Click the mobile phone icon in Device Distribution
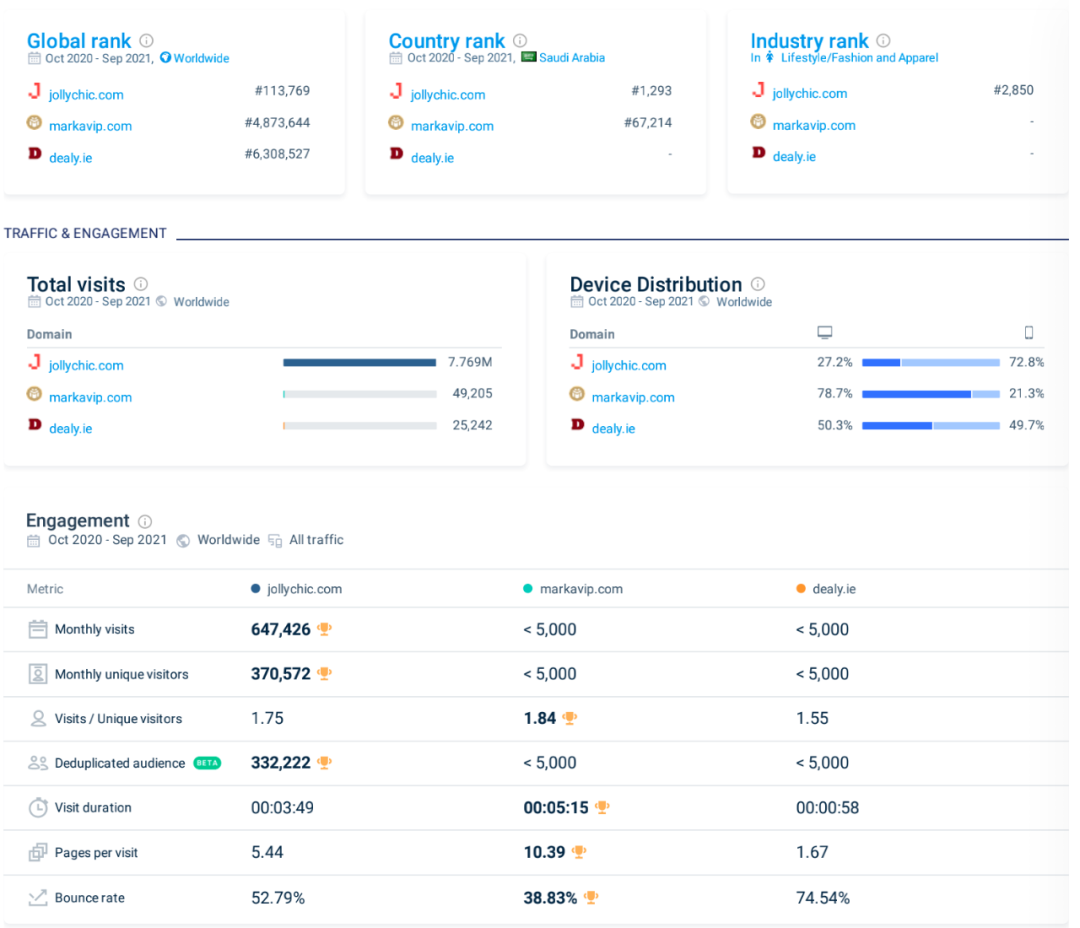Viewport: 1080px width, 928px height. pos(1028,333)
